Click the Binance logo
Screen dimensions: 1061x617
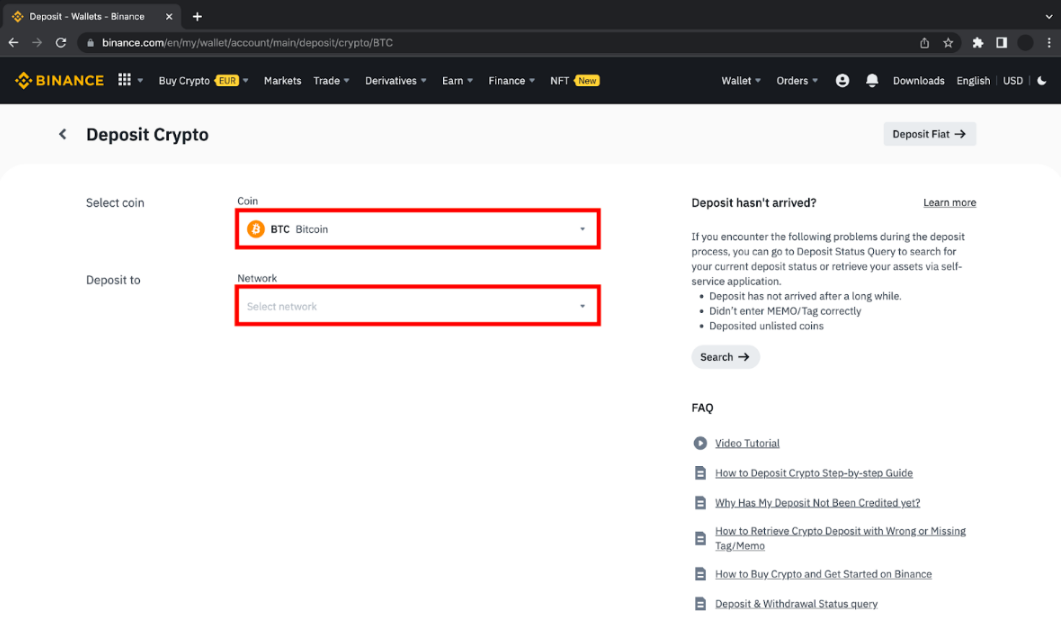tap(60, 81)
